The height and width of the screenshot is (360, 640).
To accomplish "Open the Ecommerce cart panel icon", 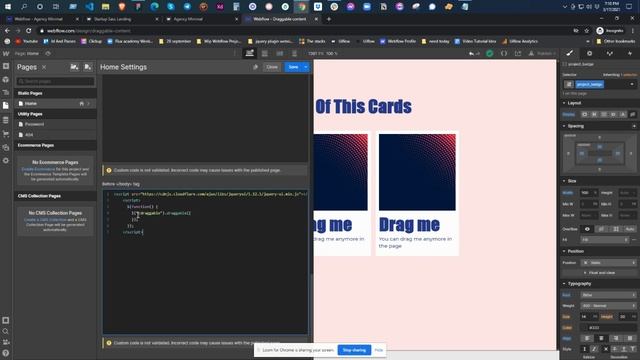I will click(6, 133).
